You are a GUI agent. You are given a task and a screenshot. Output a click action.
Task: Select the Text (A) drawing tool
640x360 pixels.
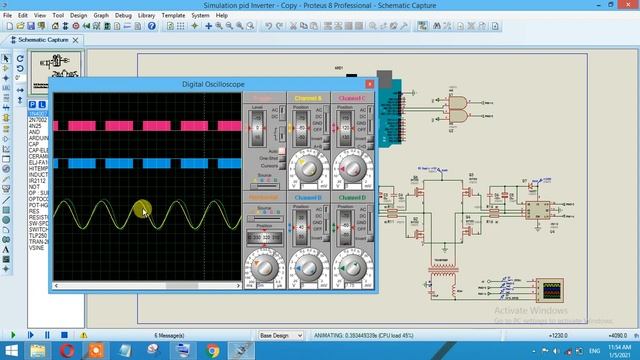pos(6,249)
